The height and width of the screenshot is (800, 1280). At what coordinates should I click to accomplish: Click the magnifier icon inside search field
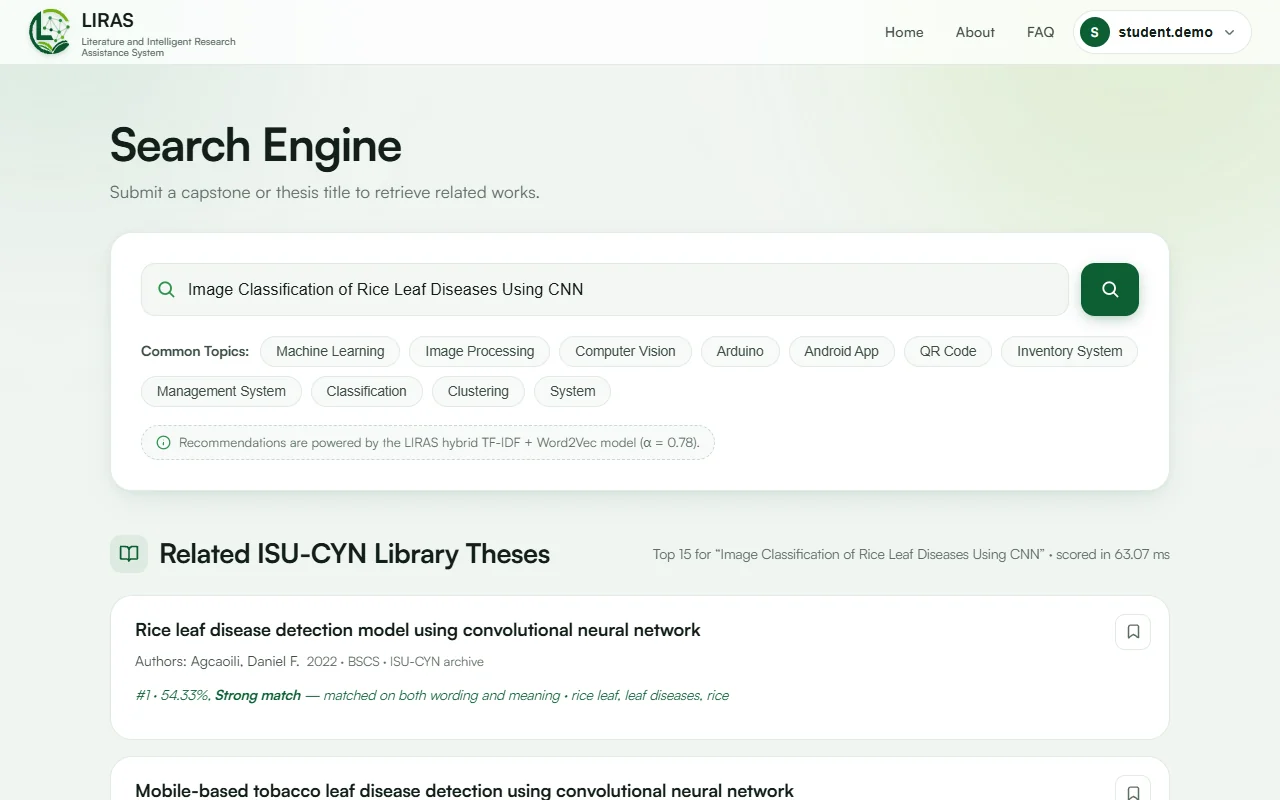[x=166, y=289]
